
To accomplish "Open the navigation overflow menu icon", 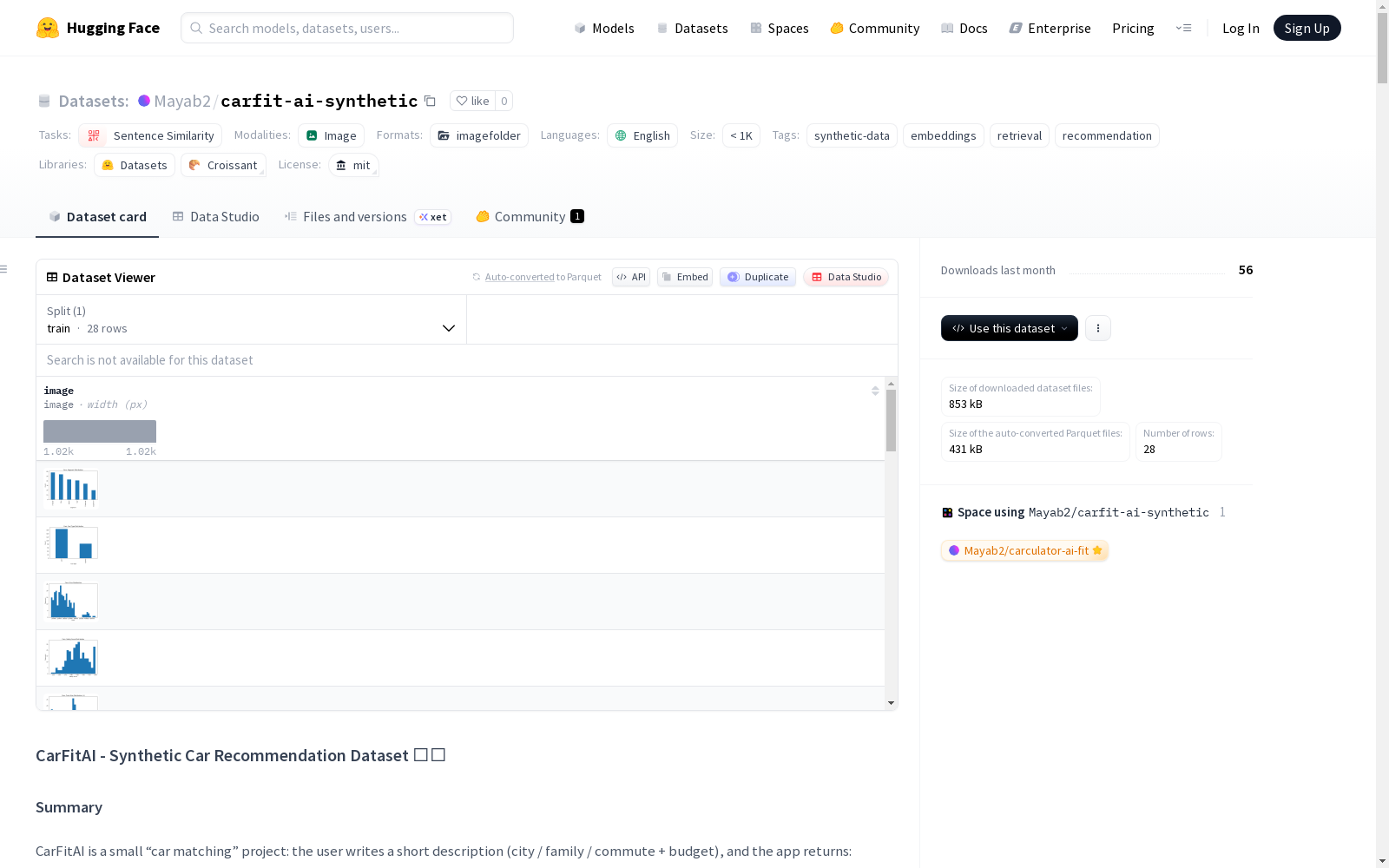I will (1183, 28).
